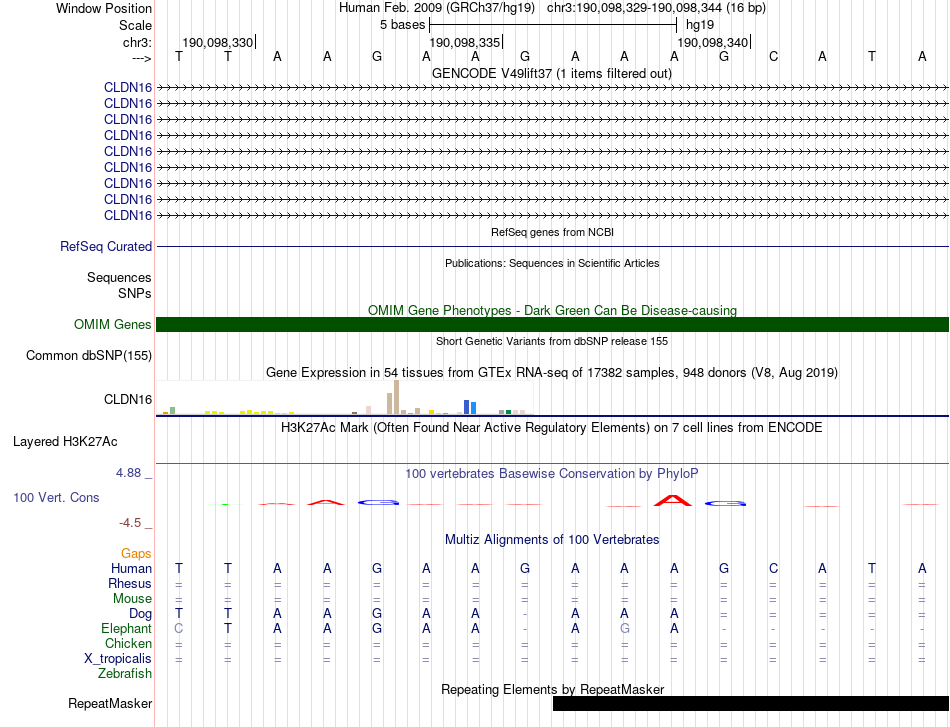Open GENCODE V49lift37 track title
The width and height of the screenshot is (950, 727).
pos(552,73)
